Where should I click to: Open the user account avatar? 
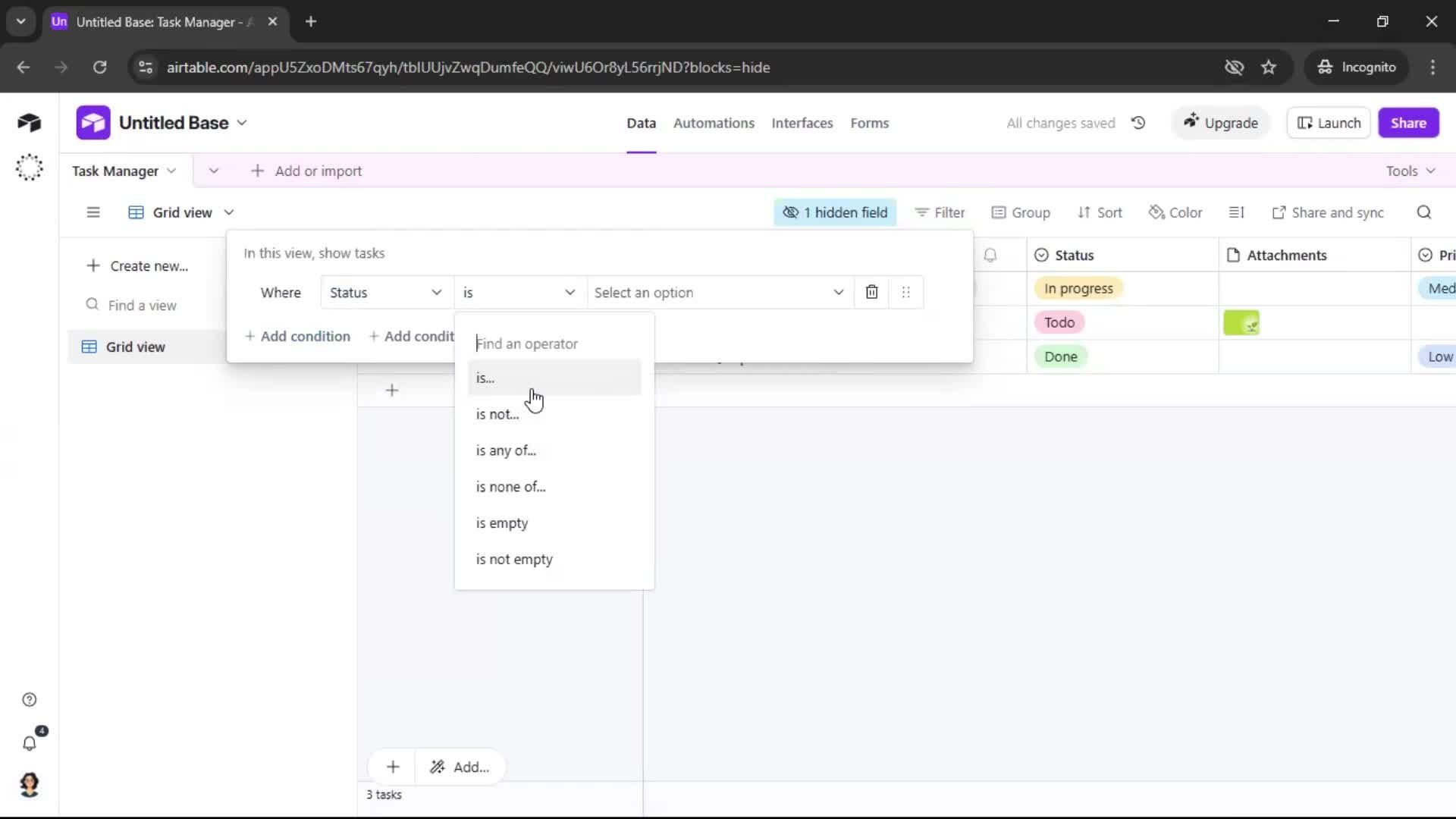(x=30, y=785)
